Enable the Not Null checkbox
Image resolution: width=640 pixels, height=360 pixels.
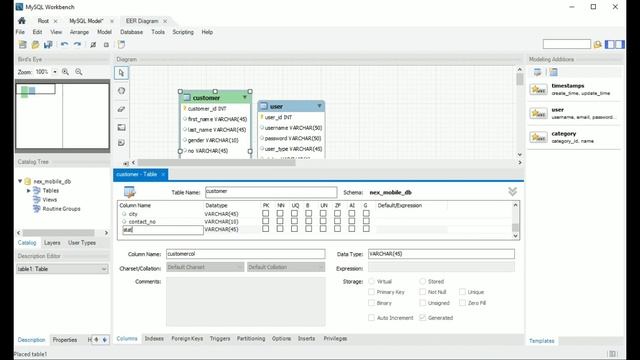422,292
